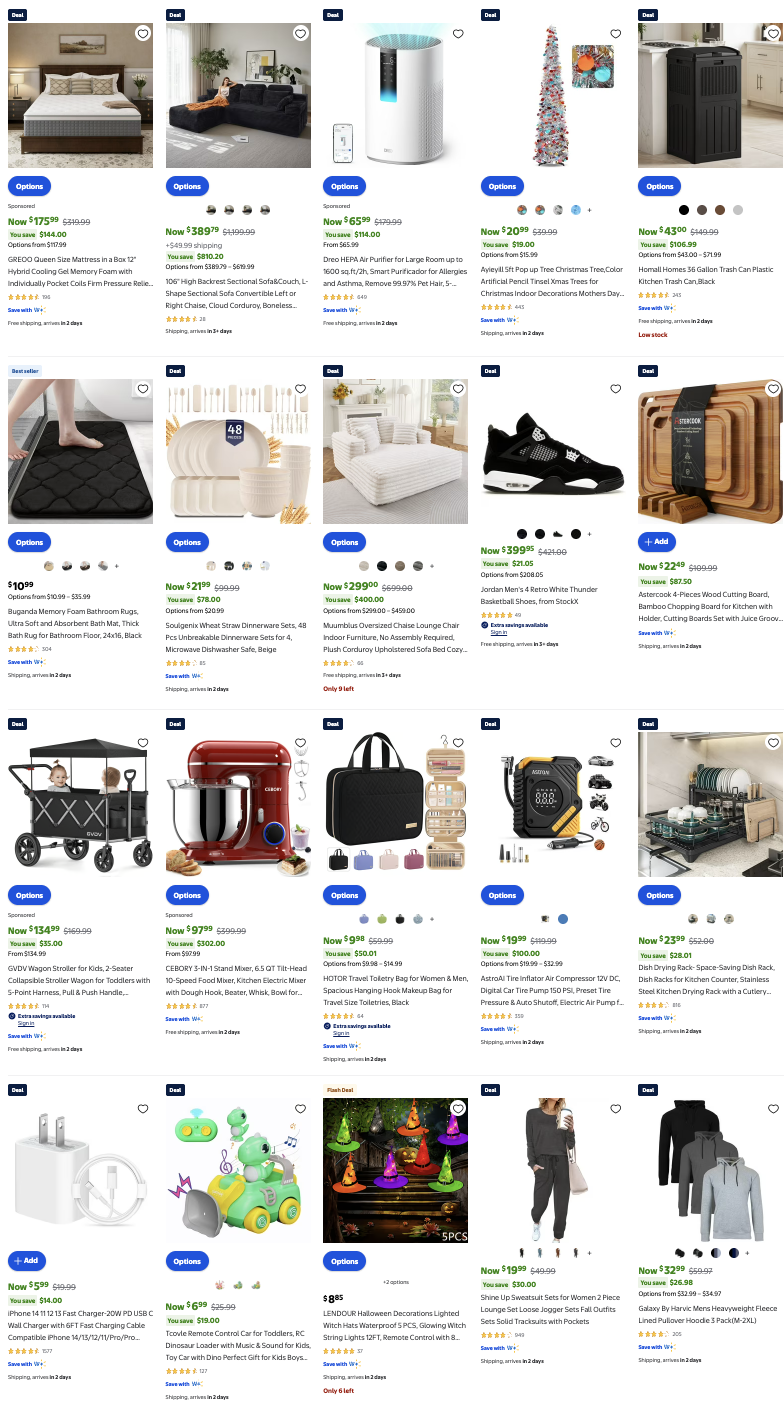Add Astercook cutting board set to cart
Image resolution: width=784 pixels, height=1412 pixels.
click(x=657, y=541)
